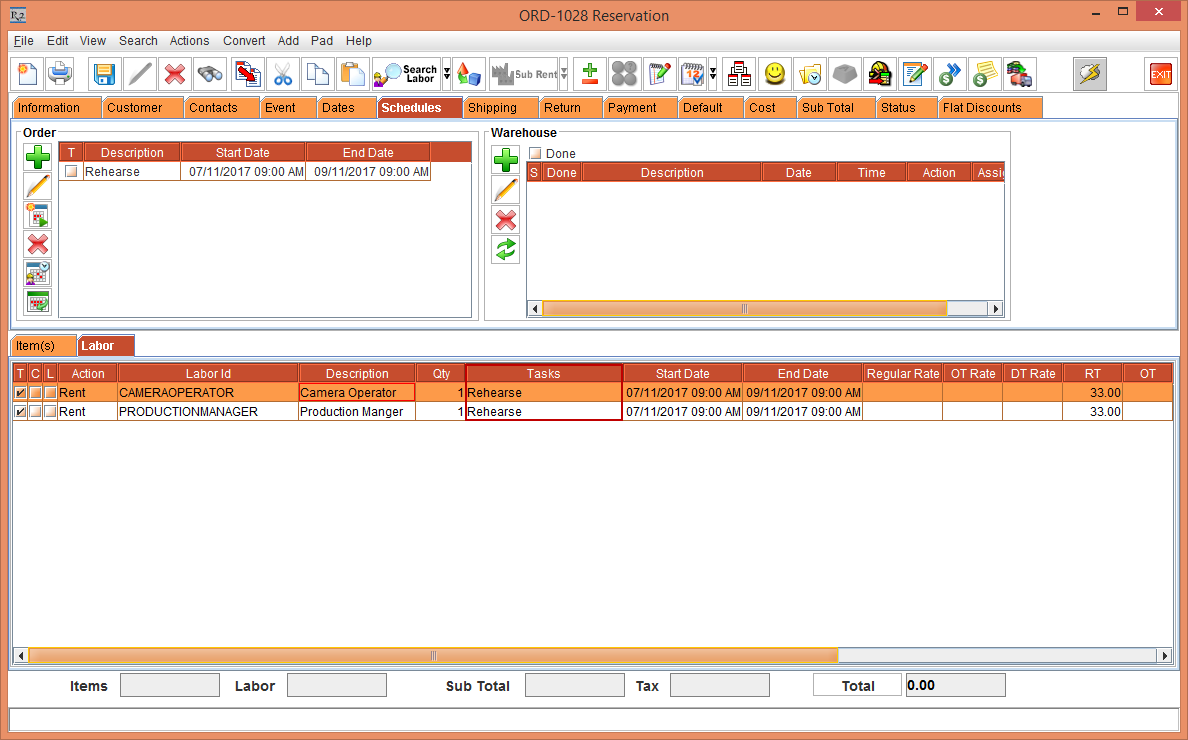Image resolution: width=1188 pixels, height=740 pixels.
Task: Click the Regular Rate column header
Action: (x=902, y=373)
